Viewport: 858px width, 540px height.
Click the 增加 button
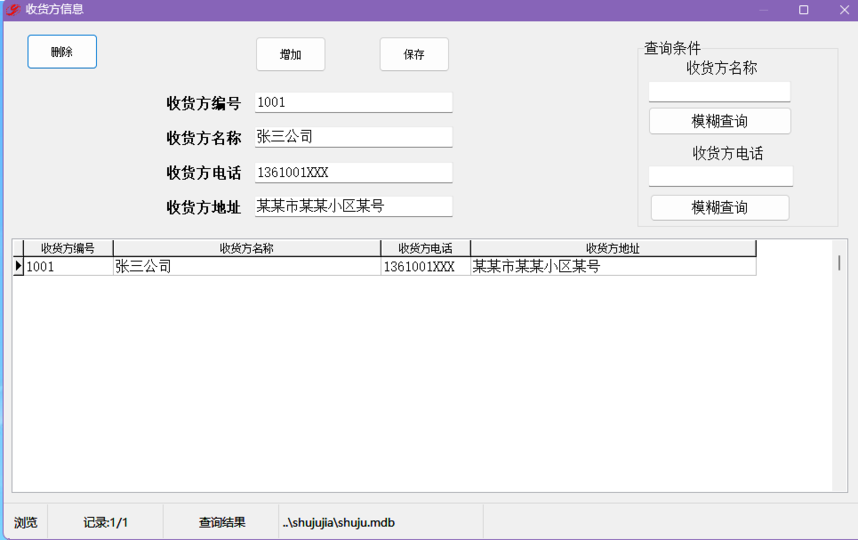click(x=291, y=54)
